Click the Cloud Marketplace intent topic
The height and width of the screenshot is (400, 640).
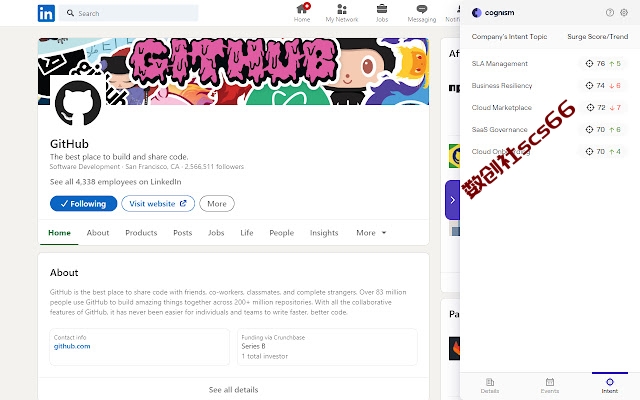coord(502,108)
